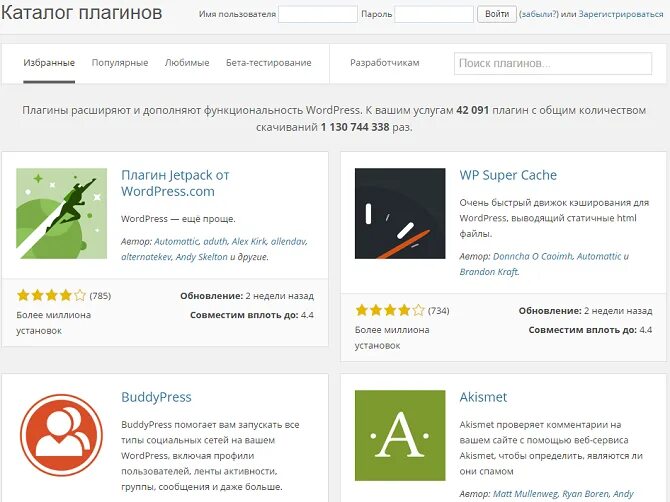Click the Akismet description paragraph
Screen dimensions: 670x502
[551, 448]
